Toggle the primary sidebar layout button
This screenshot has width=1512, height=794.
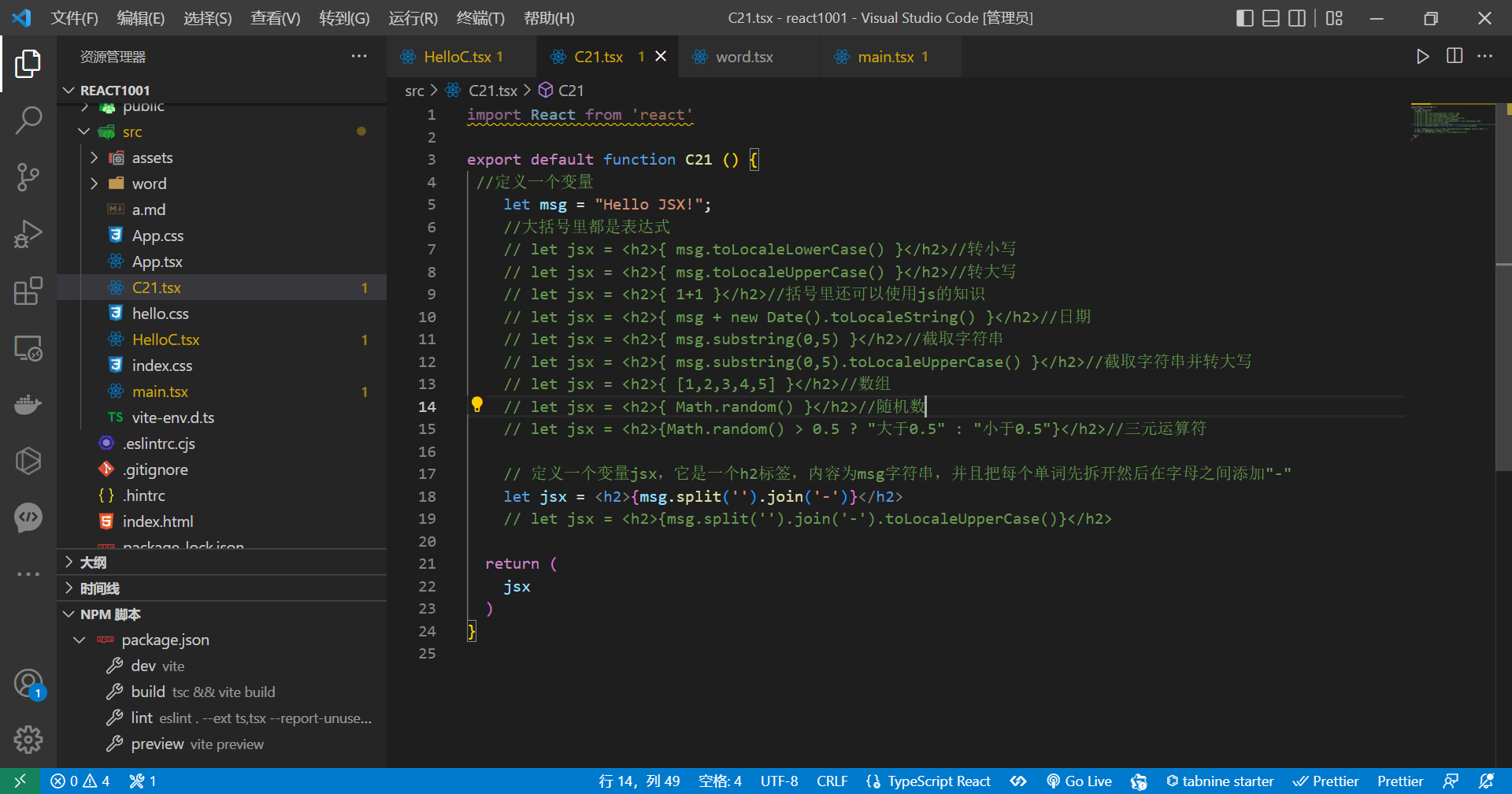(1245, 18)
